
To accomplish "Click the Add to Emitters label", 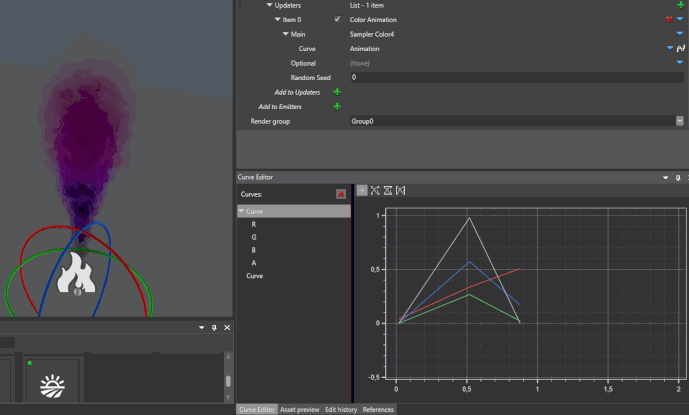I will pyautogui.click(x=280, y=106).
